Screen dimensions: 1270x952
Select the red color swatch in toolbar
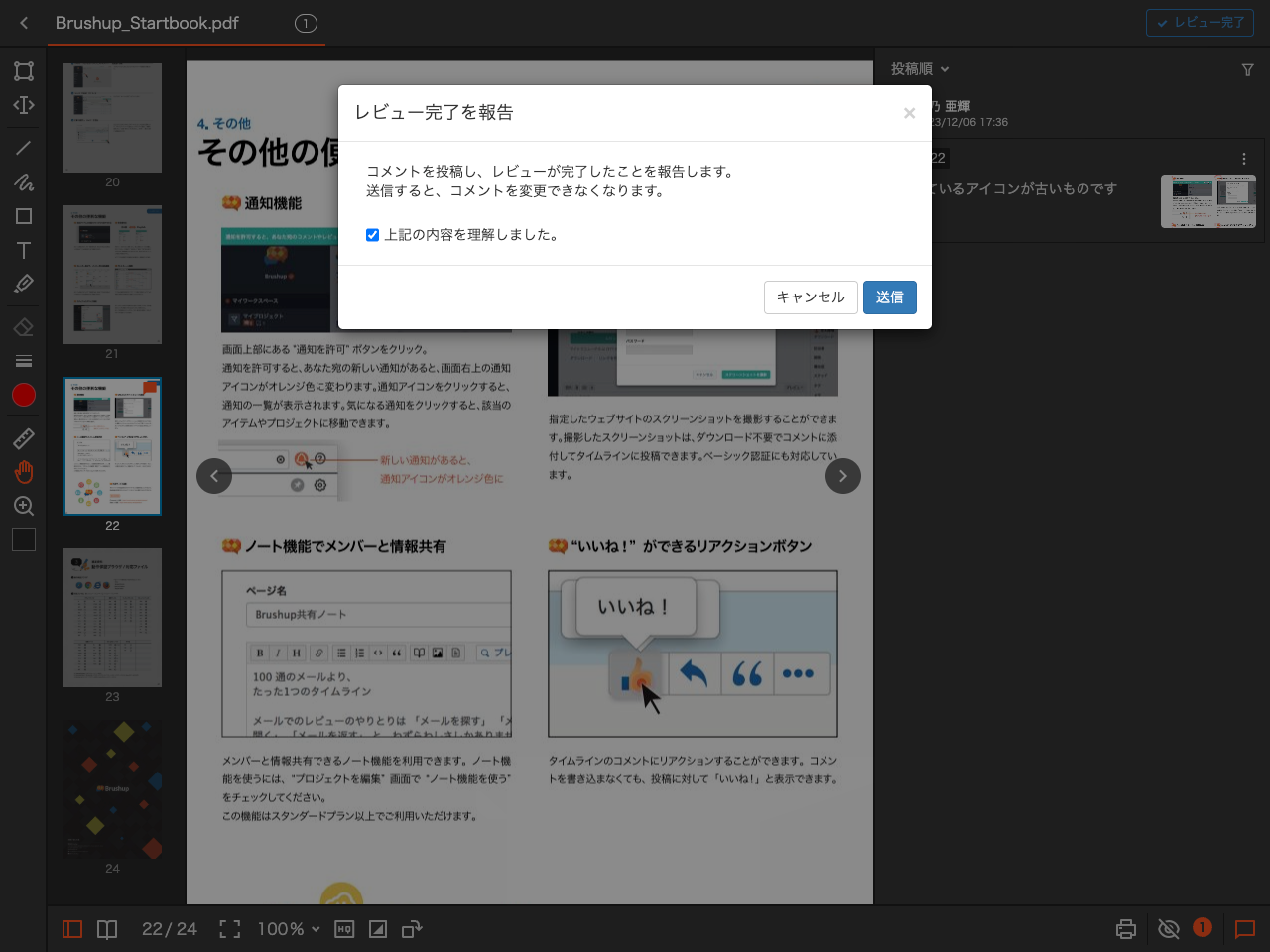pos(23,395)
